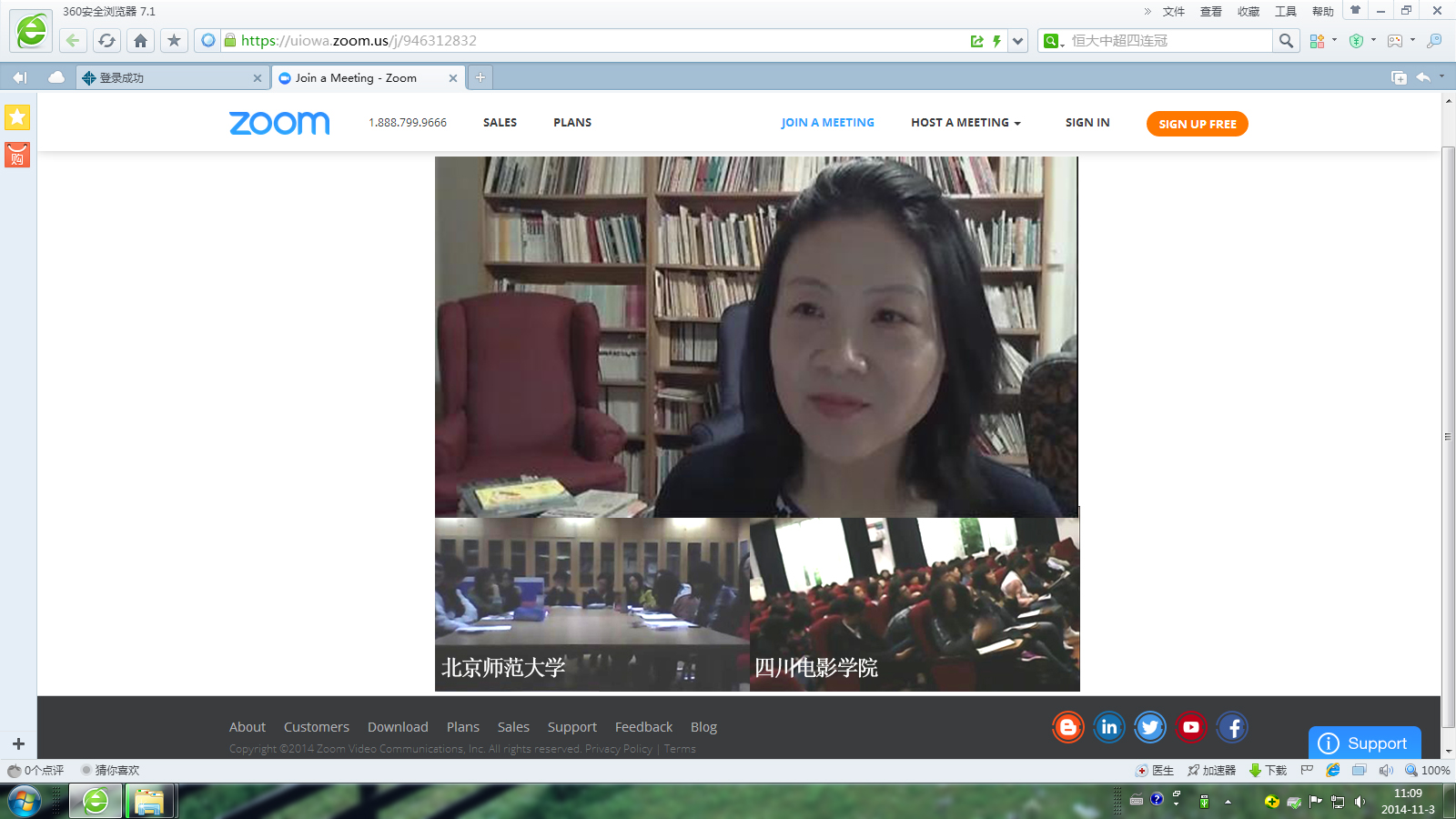Select the 四川电影学院 video thumbnail
Screen dimensions: 1456x819
915,604
